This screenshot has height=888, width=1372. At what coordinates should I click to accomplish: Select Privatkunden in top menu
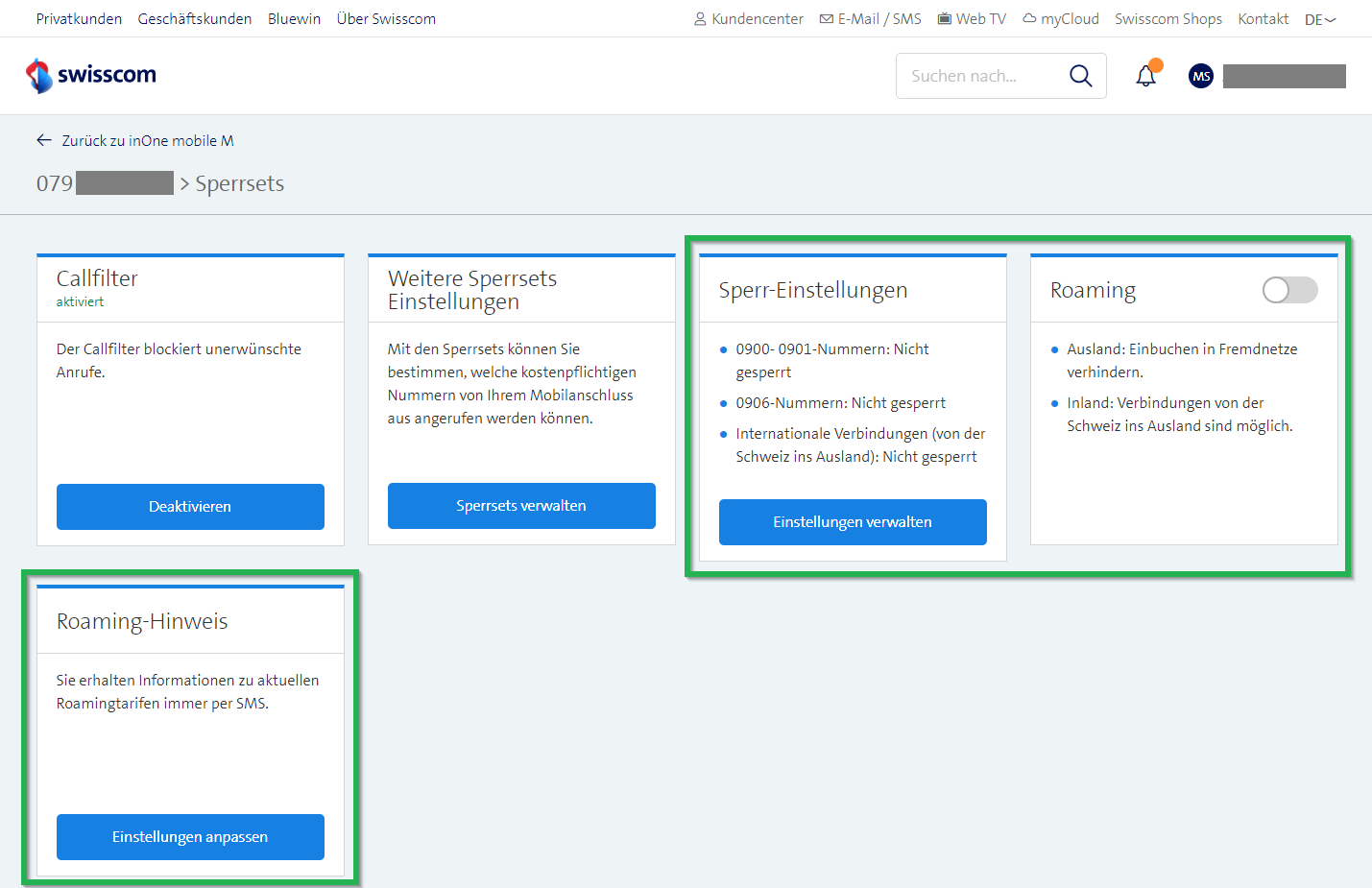[79, 19]
